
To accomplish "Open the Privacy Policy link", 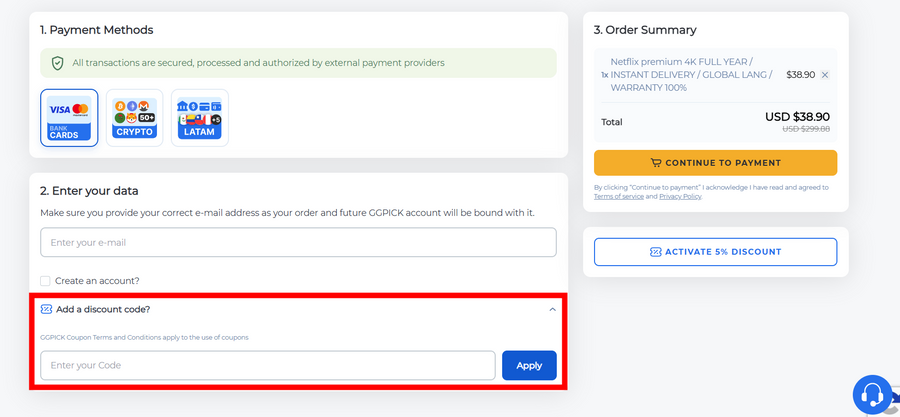I will pos(680,197).
